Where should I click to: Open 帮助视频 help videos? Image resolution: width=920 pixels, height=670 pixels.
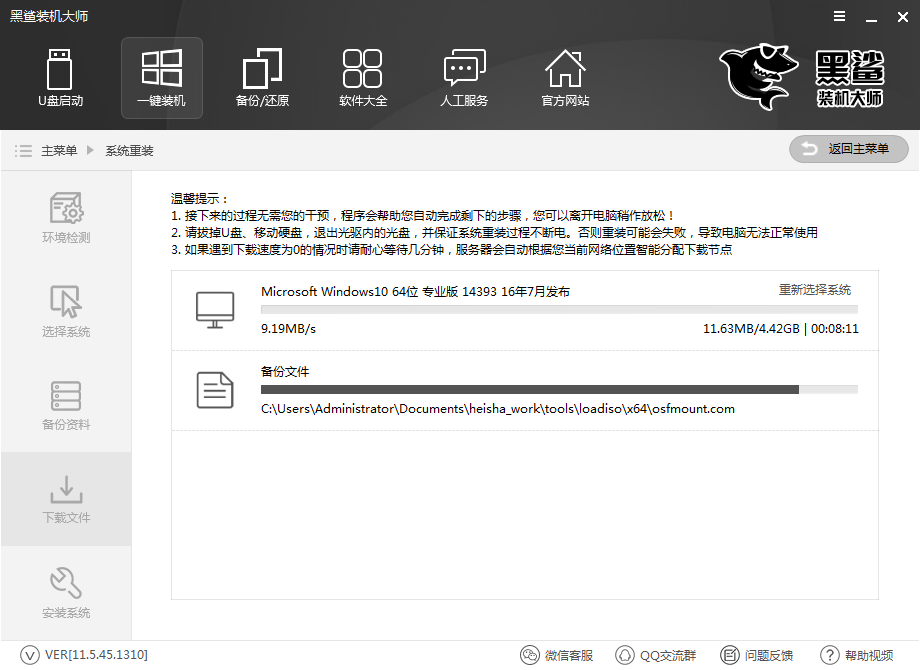point(857,655)
